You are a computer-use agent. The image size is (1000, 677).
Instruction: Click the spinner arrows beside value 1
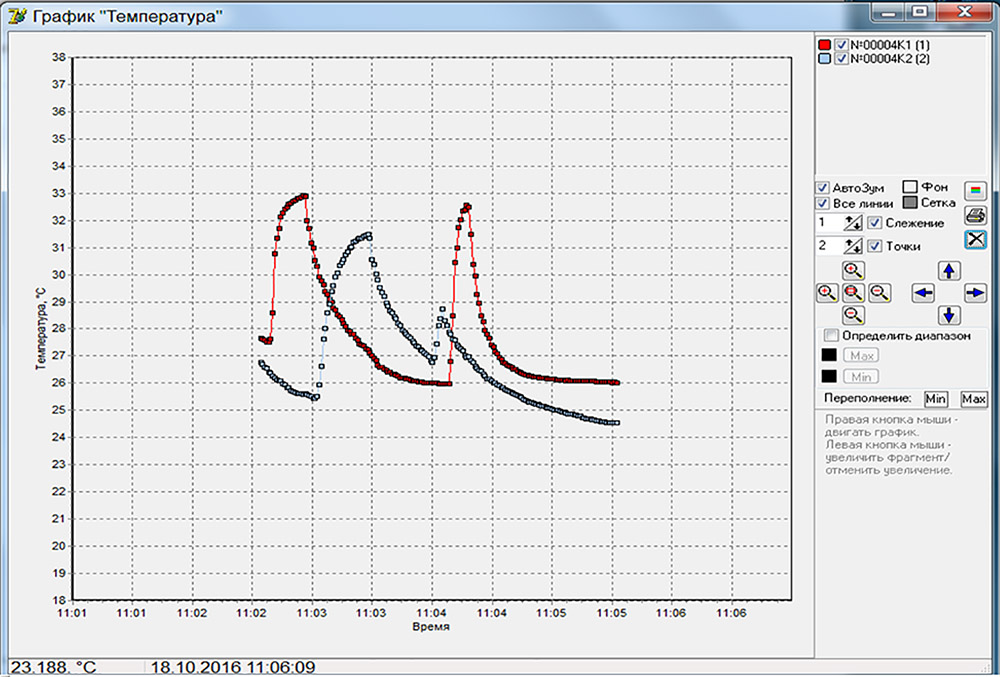[854, 222]
